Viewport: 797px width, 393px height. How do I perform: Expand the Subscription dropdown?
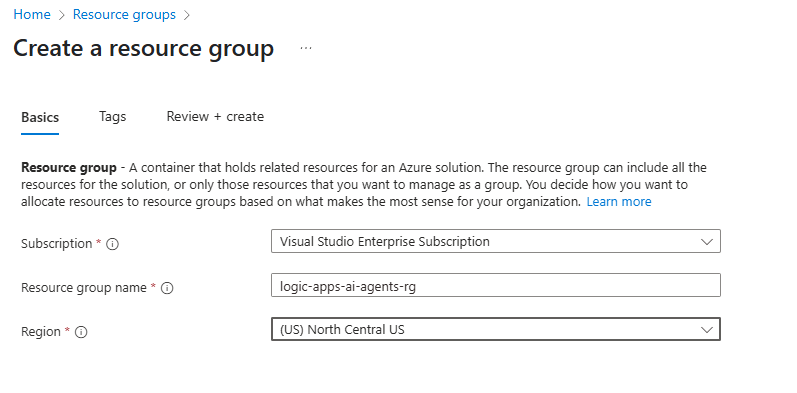pyautogui.click(x=496, y=241)
